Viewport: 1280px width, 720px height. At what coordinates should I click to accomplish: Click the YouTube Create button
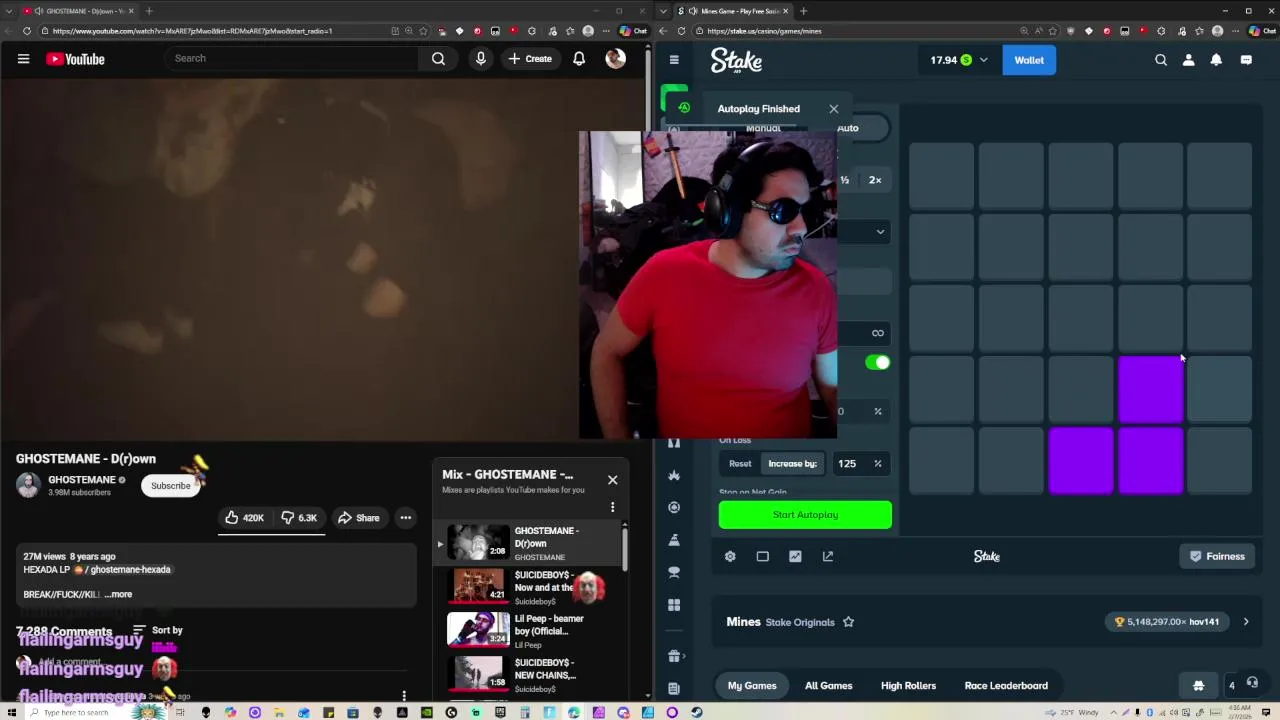click(530, 59)
